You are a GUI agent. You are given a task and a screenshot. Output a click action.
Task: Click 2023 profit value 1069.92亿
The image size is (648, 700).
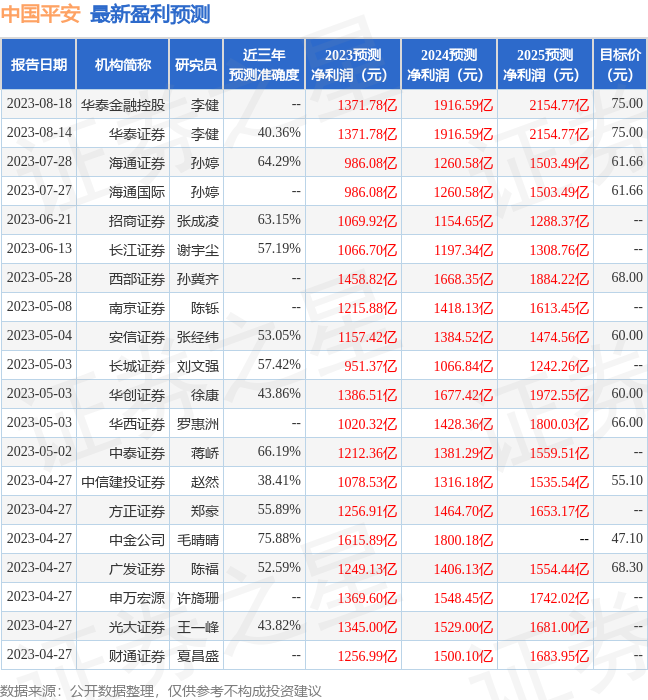coord(367,221)
